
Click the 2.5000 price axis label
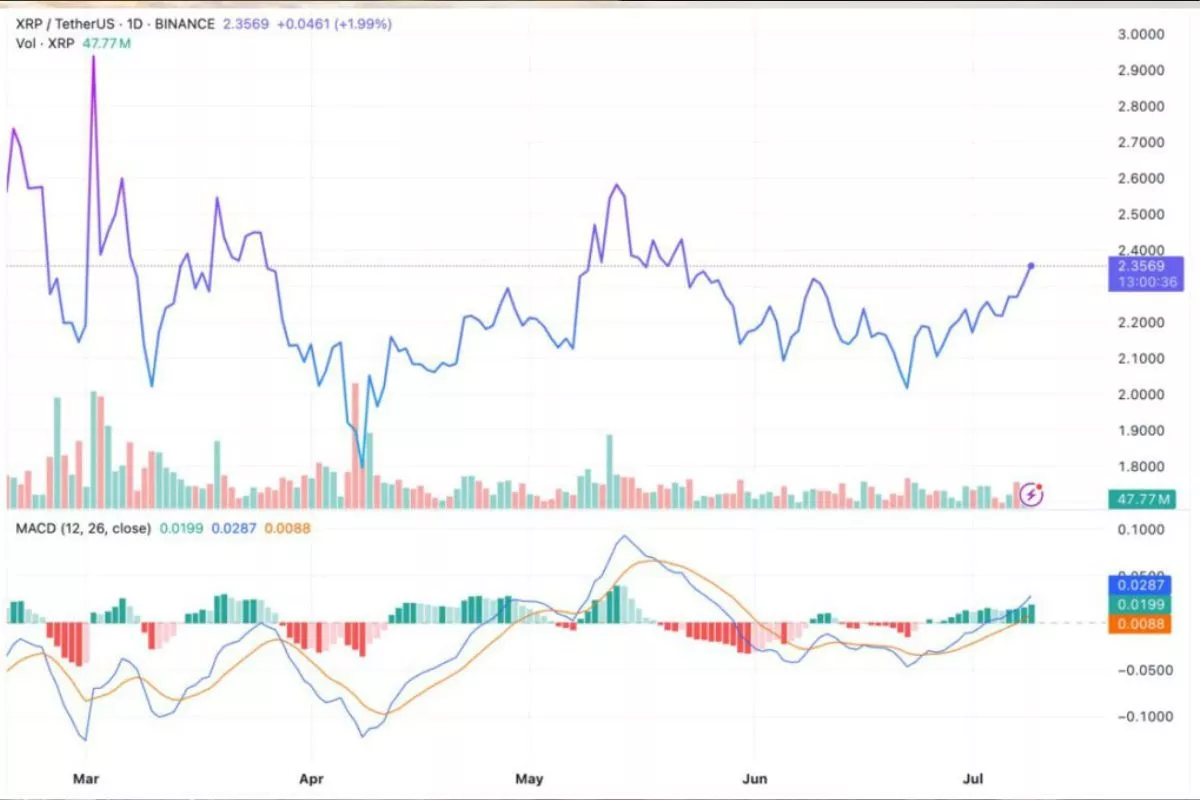click(x=1143, y=214)
